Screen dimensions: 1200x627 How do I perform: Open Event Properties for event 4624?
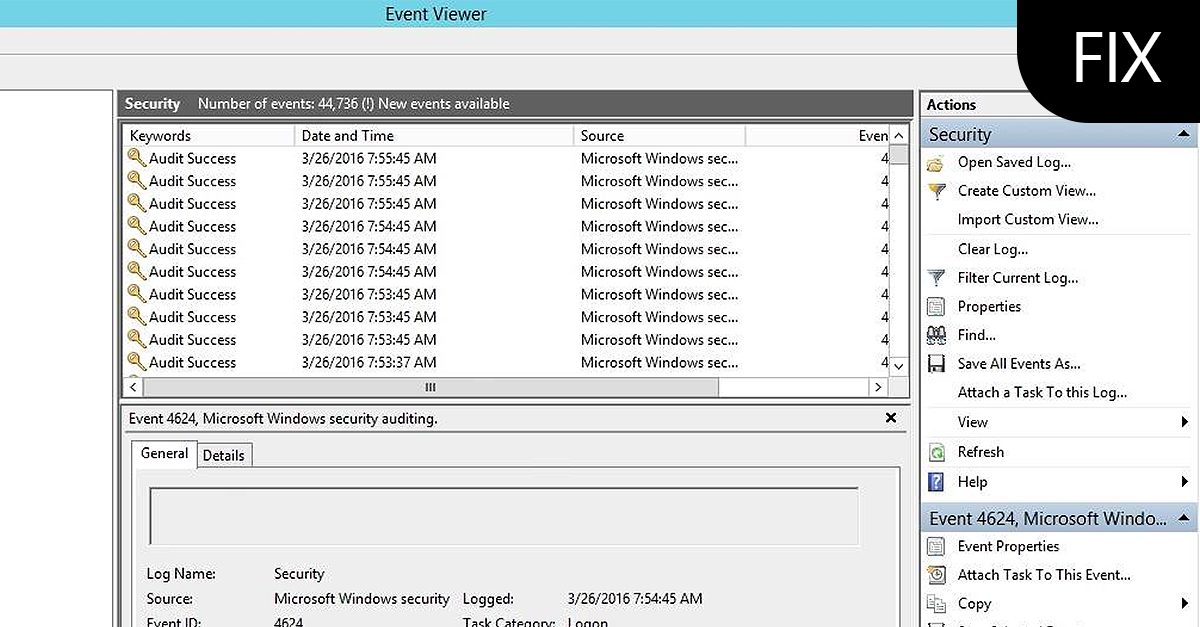[1009, 546]
